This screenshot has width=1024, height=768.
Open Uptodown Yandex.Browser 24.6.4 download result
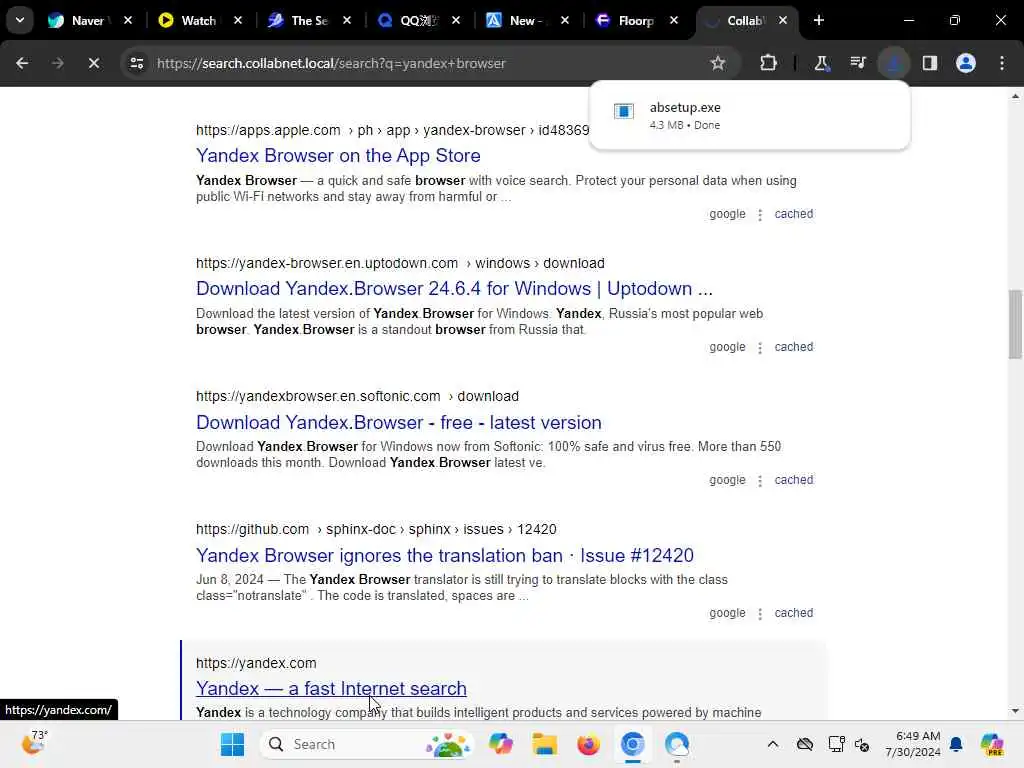(454, 289)
